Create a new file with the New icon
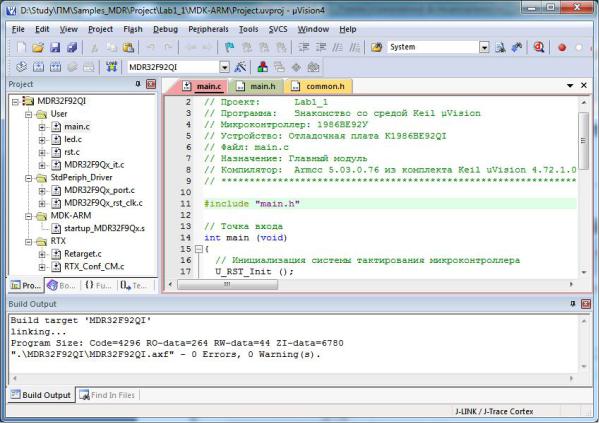The image size is (599, 423). [21, 47]
